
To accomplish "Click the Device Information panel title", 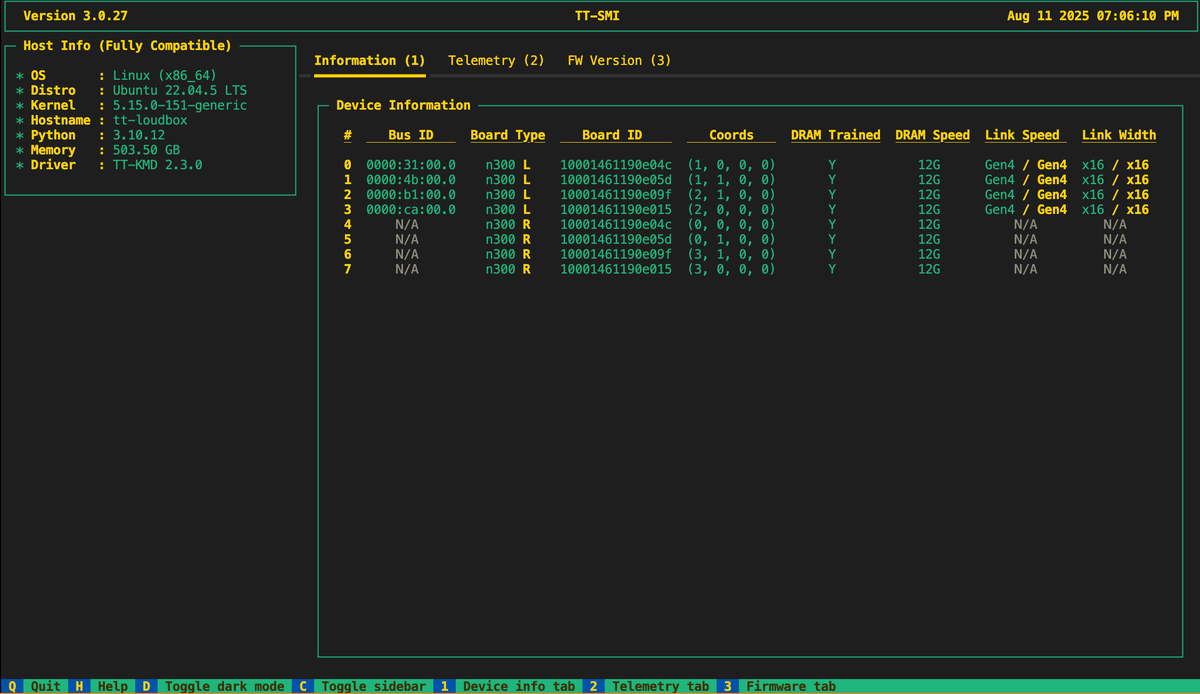I will (403, 105).
